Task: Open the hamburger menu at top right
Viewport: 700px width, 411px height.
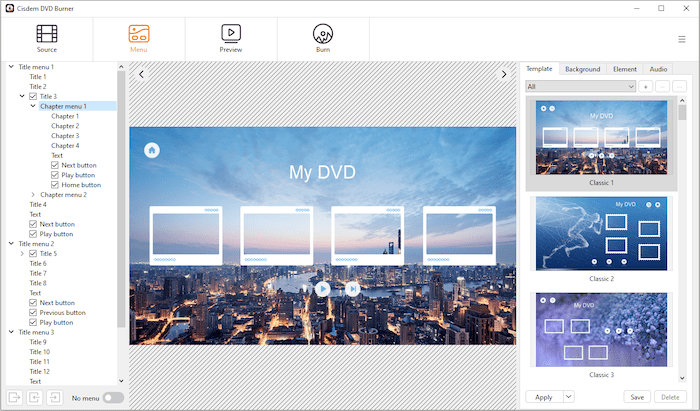Action: click(682, 39)
